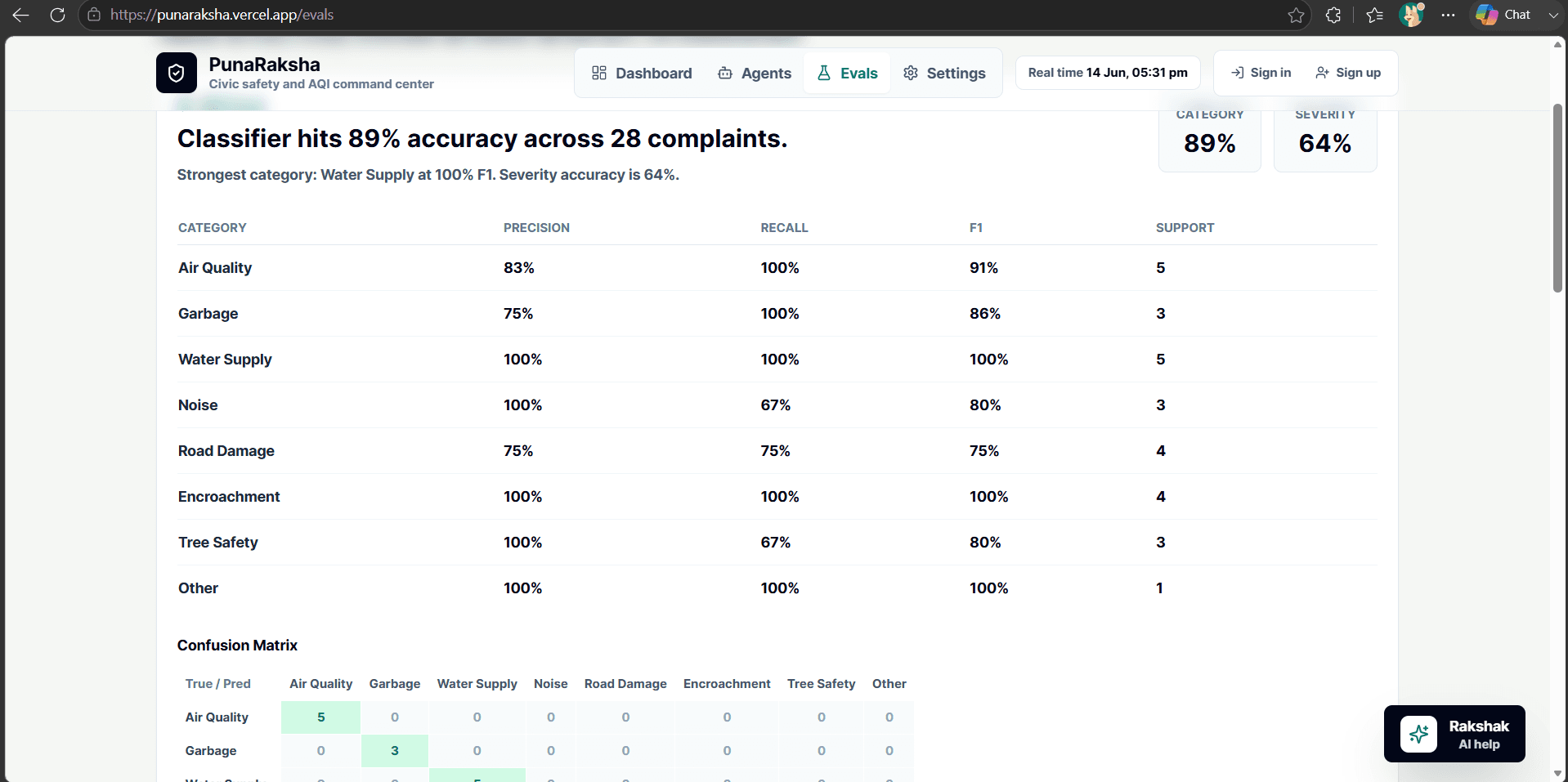Switch to the Dashboard tab
Viewport: 1568px width, 782px height.
click(x=642, y=74)
